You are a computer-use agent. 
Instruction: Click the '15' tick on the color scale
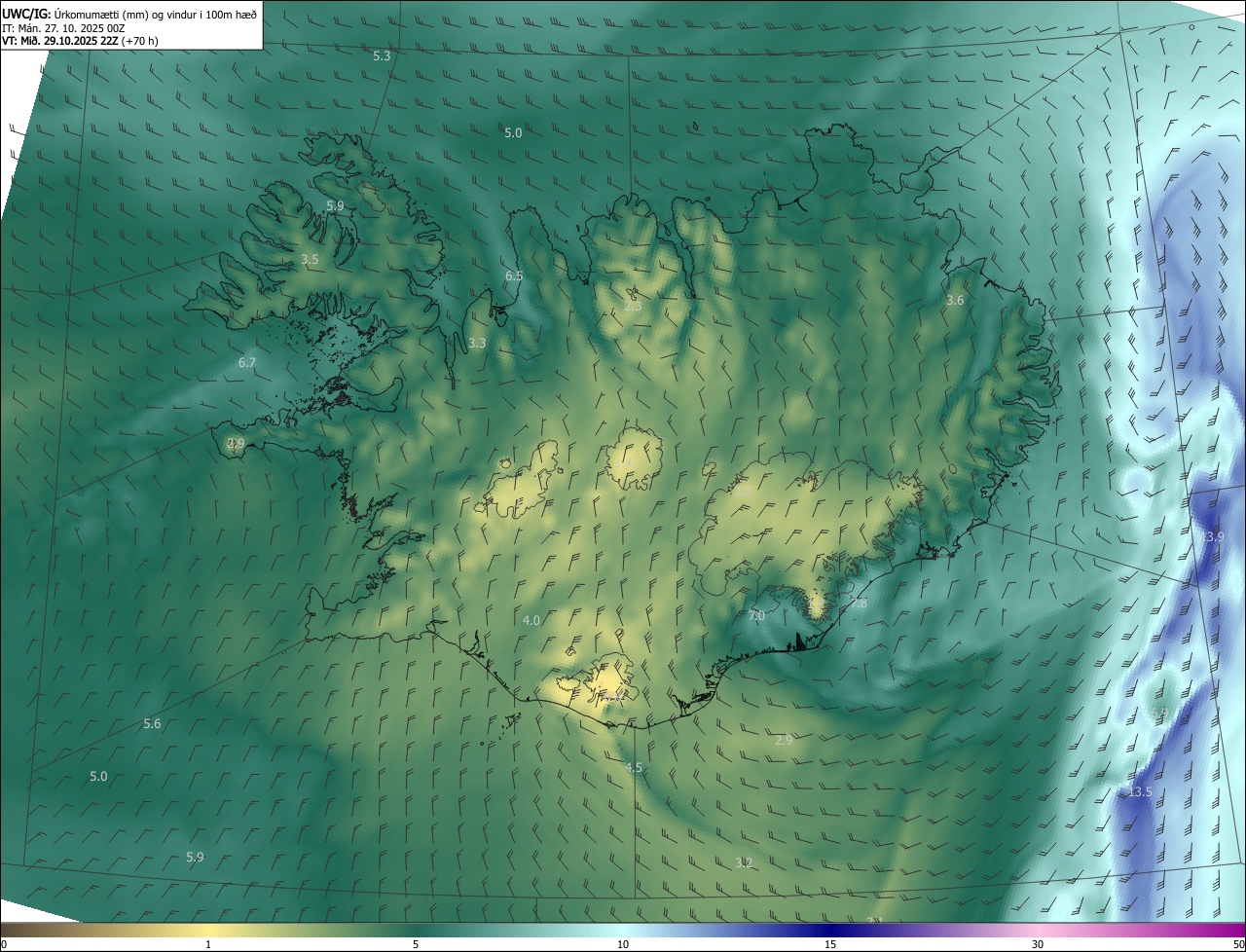click(x=830, y=945)
